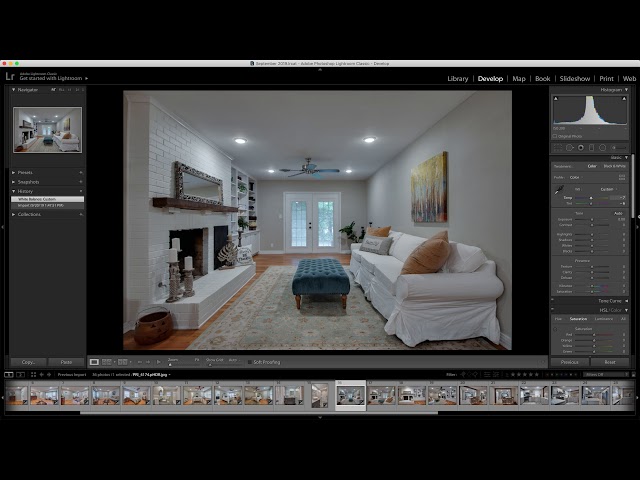Viewport: 640px width, 480px height.
Task: Add a new collection with plus icon
Action: [81, 214]
